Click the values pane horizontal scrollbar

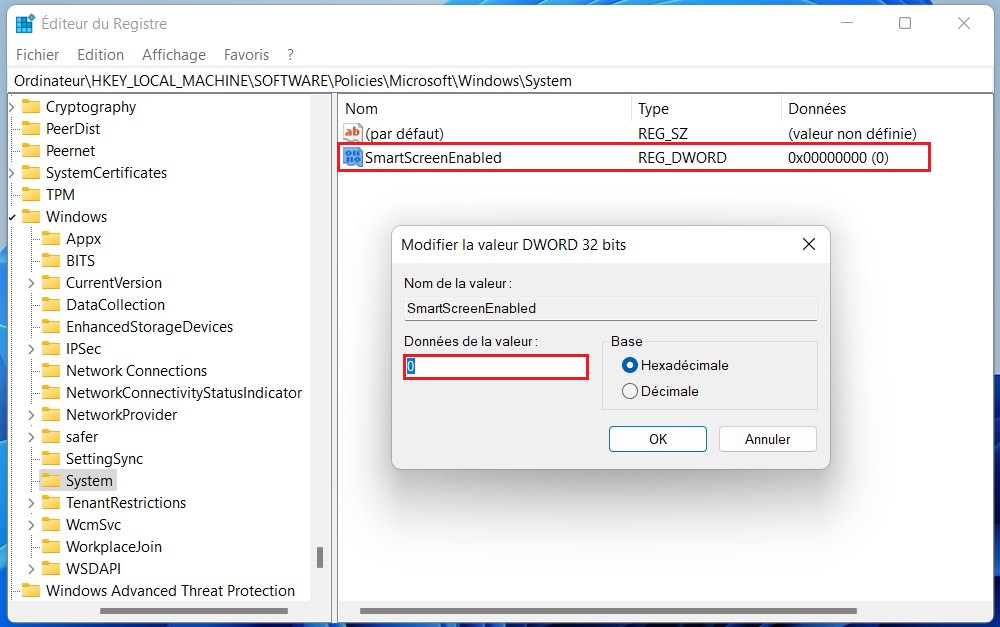(608, 611)
